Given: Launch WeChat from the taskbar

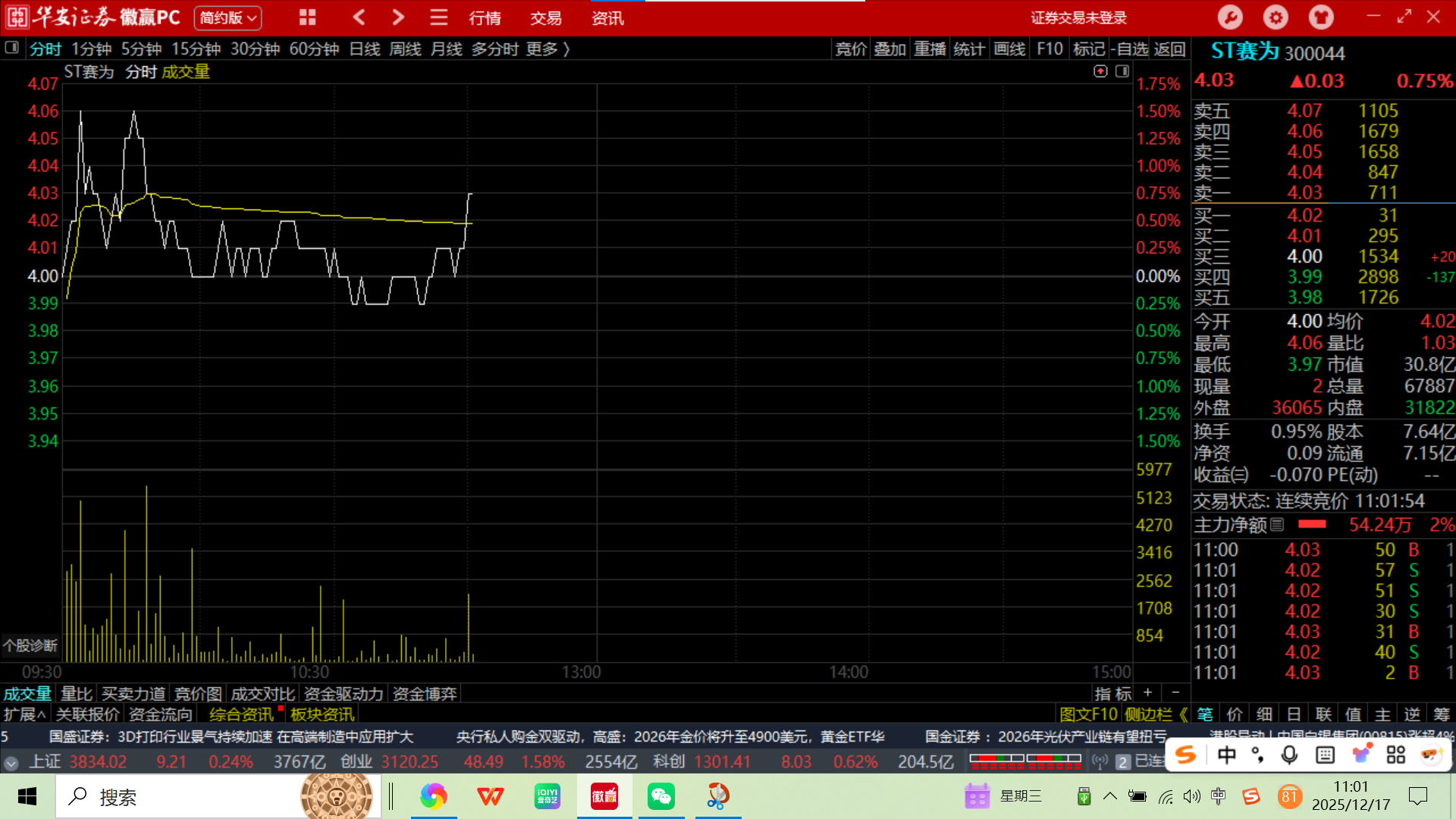Looking at the screenshot, I should pos(661,796).
